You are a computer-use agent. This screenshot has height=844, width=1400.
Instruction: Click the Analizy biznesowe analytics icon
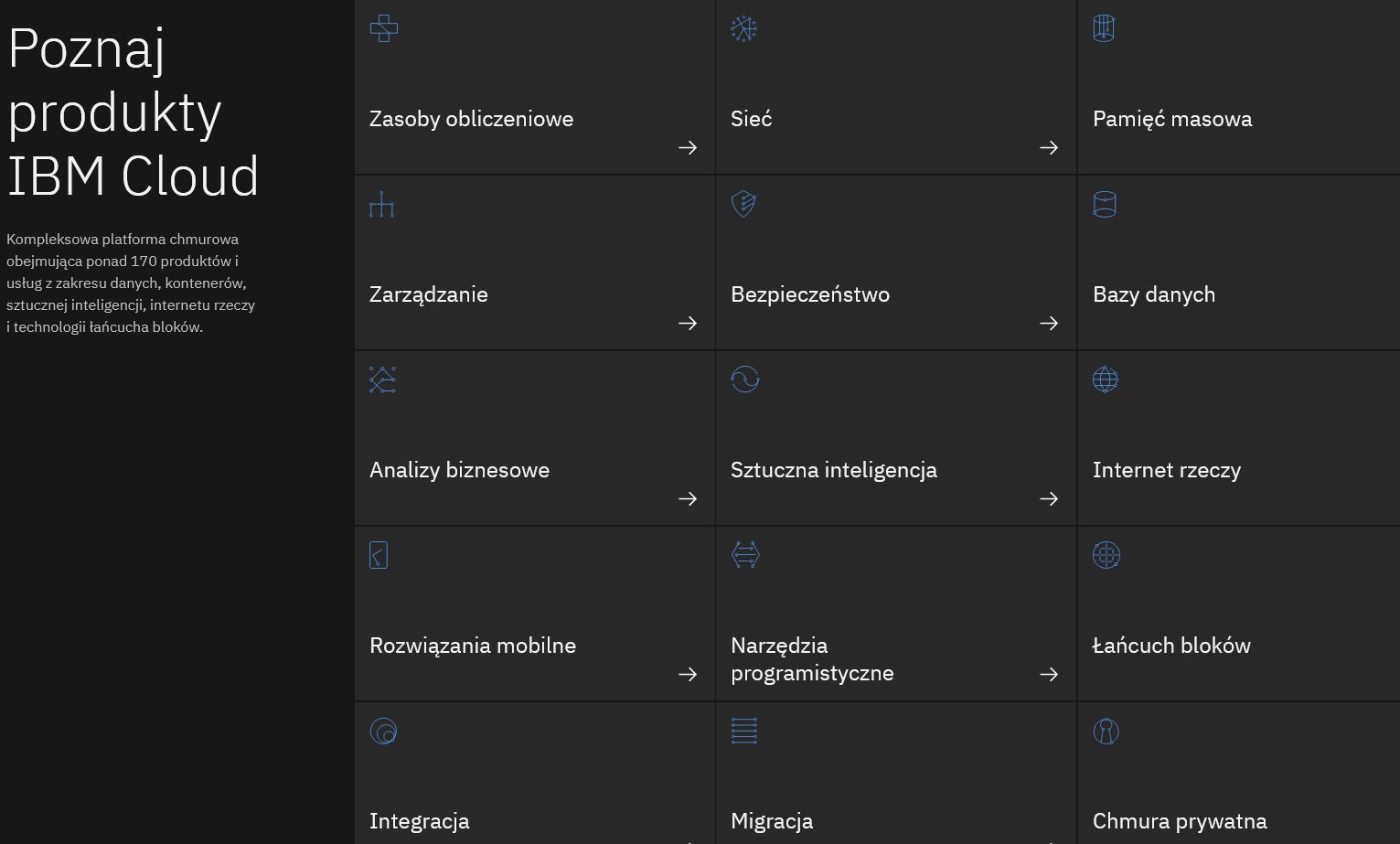(382, 379)
